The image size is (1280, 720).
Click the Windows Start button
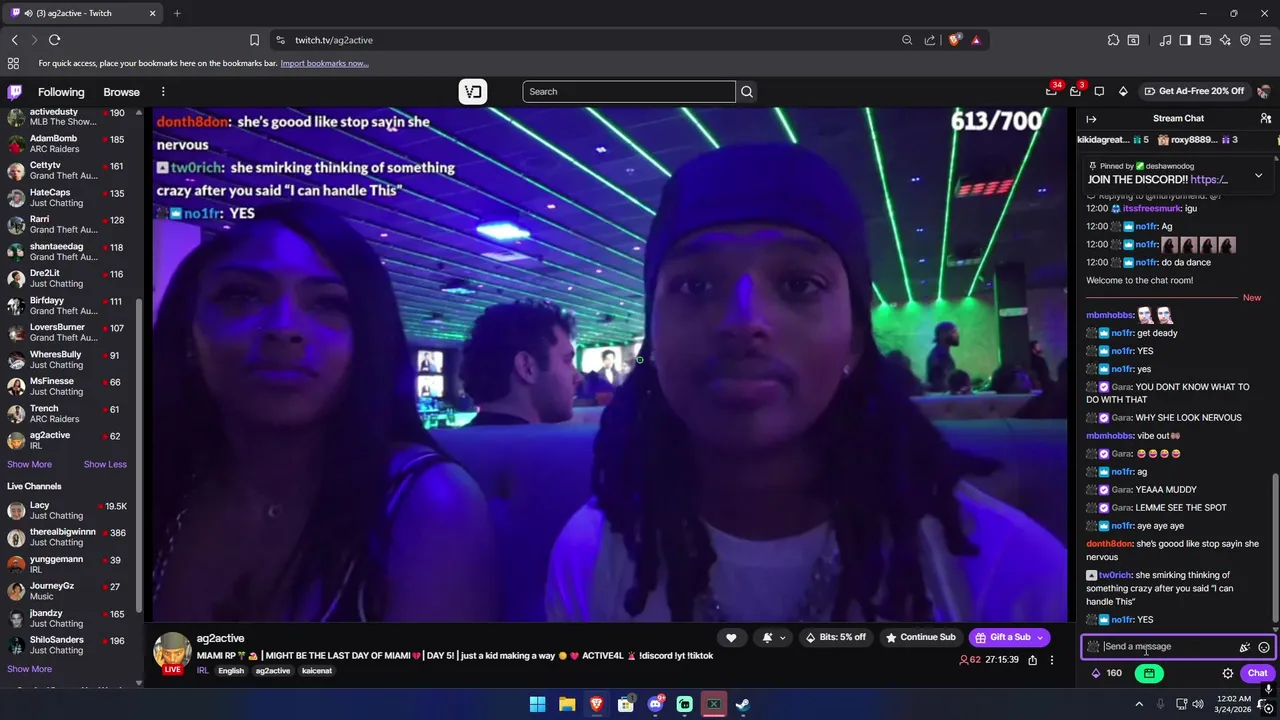(537, 704)
